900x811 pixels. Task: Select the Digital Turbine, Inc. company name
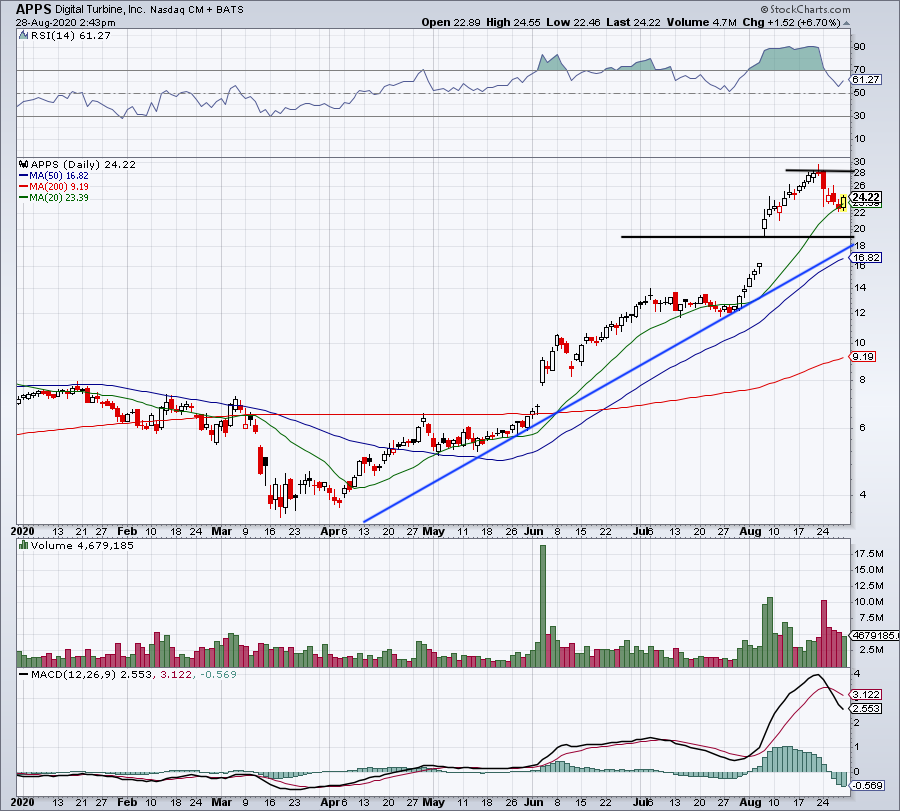point(100,10)
